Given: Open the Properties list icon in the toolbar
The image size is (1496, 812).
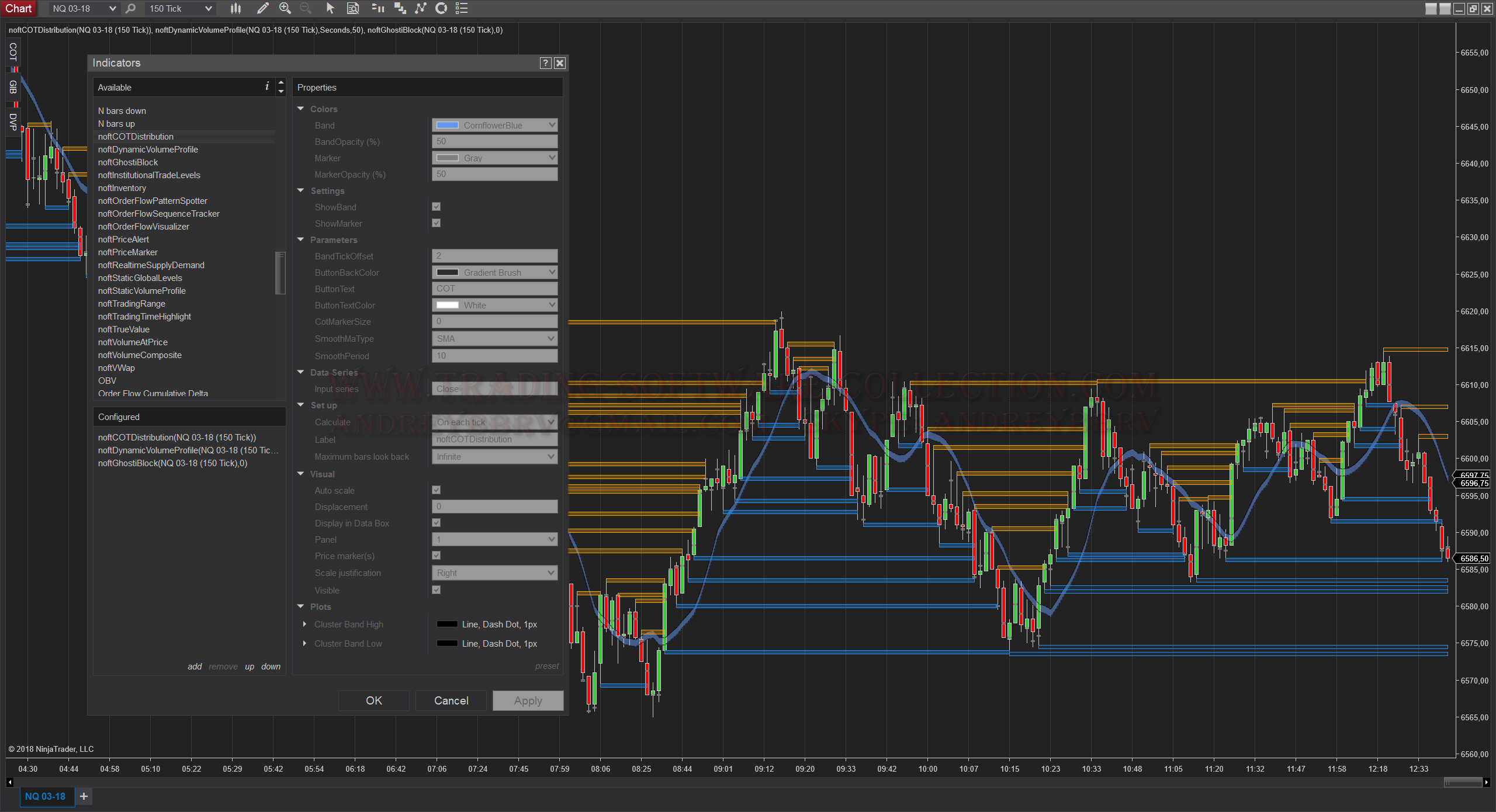Looking at the screenshot, I should [462, 8].
